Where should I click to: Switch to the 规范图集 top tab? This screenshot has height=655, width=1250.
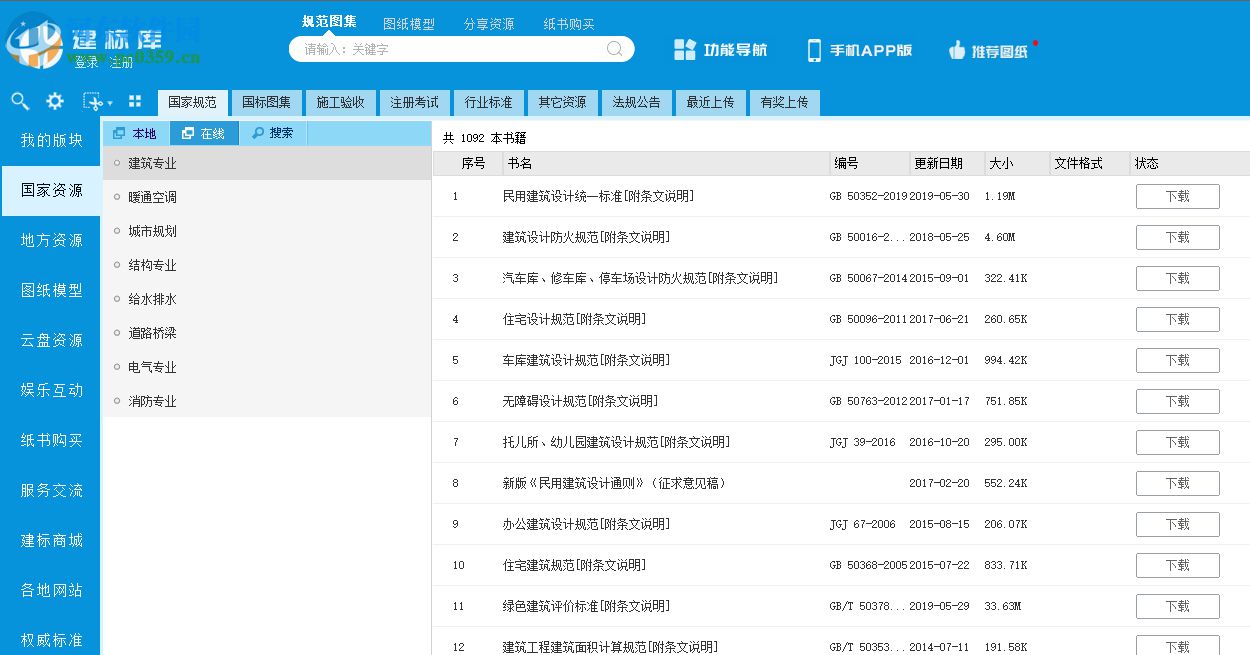coord(329,22)
